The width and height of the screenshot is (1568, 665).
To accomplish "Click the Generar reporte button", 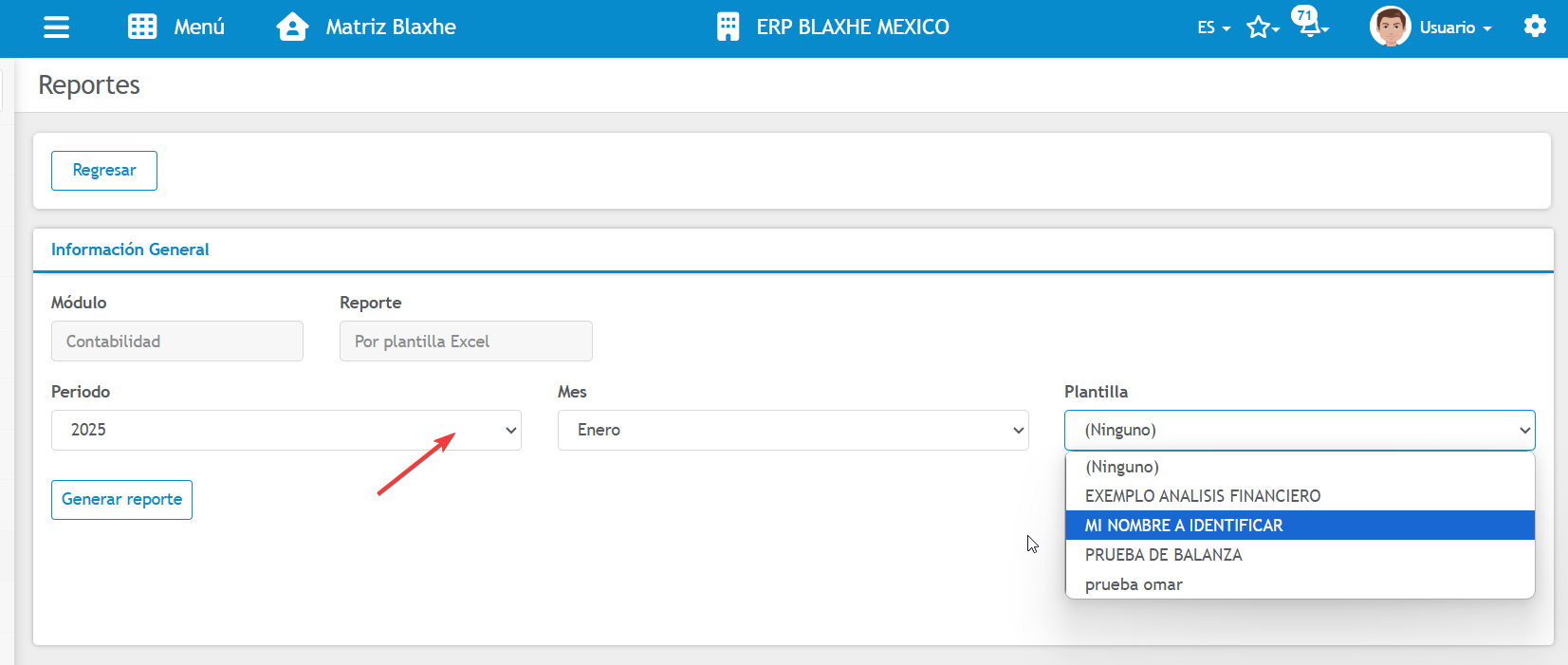I will [x=121, y=500].
